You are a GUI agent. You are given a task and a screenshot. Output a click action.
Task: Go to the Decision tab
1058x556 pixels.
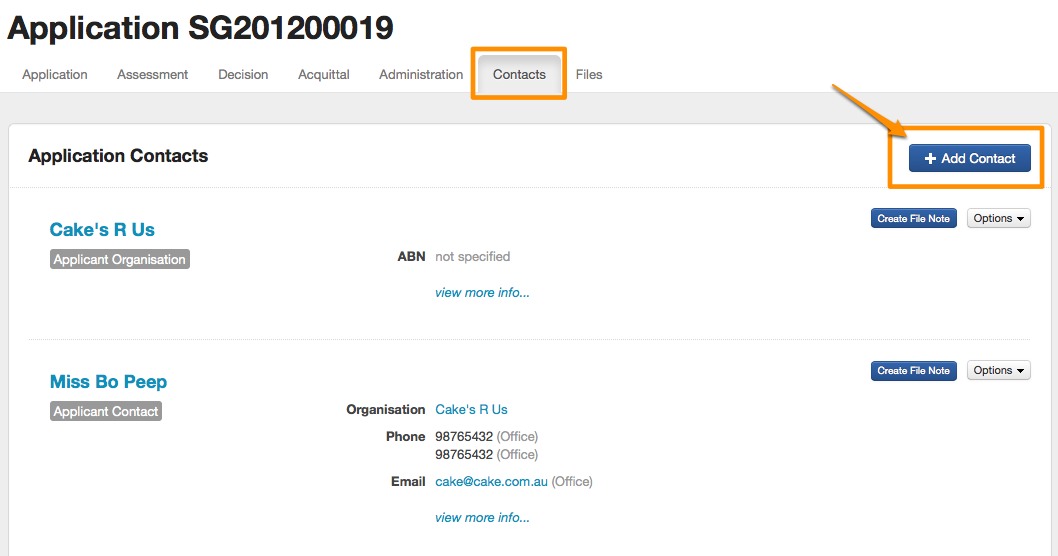coord(243,74)
